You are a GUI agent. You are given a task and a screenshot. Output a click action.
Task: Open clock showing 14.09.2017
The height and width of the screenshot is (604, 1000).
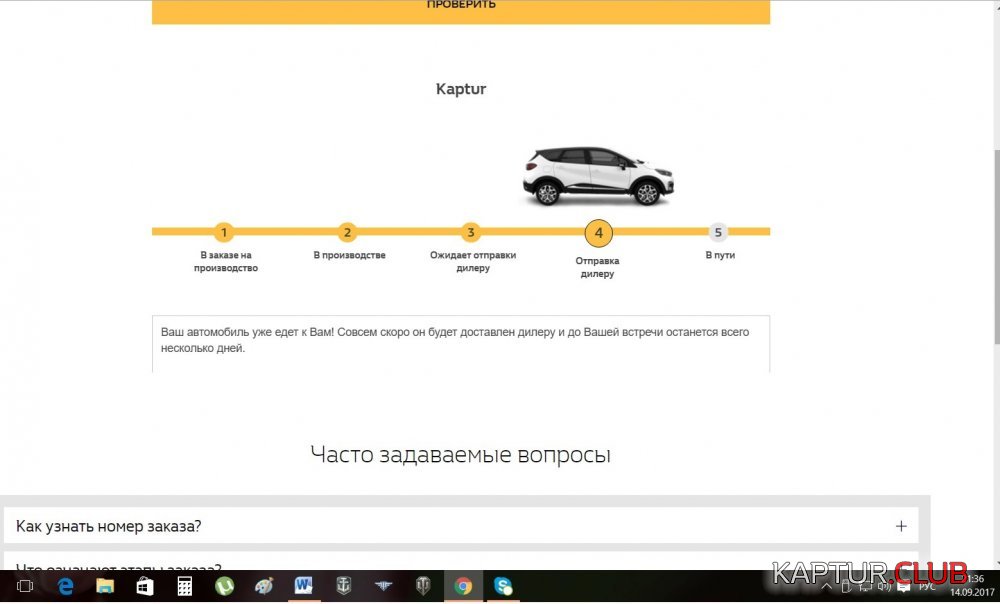pos(972,586)
